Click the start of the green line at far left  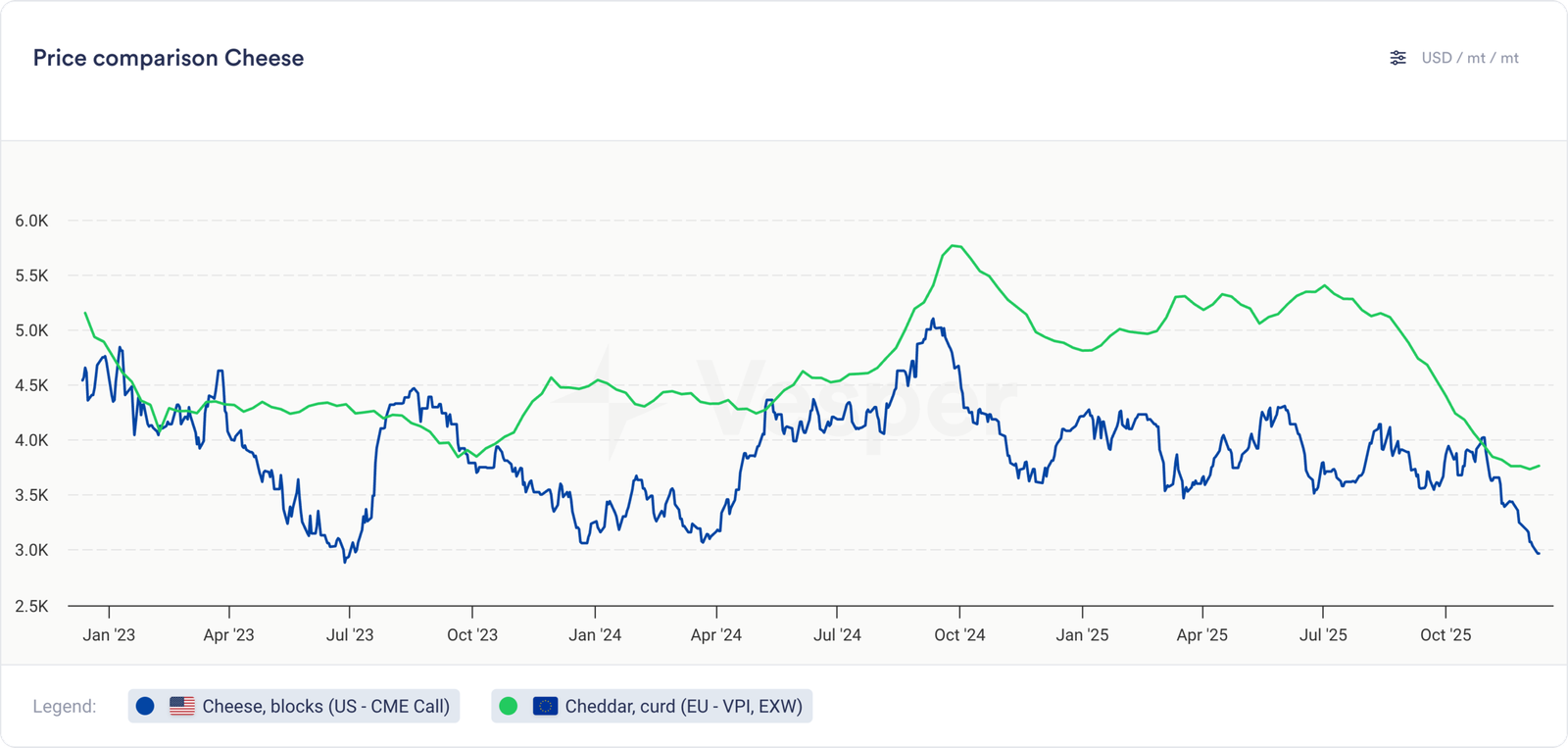click(85, 313)
